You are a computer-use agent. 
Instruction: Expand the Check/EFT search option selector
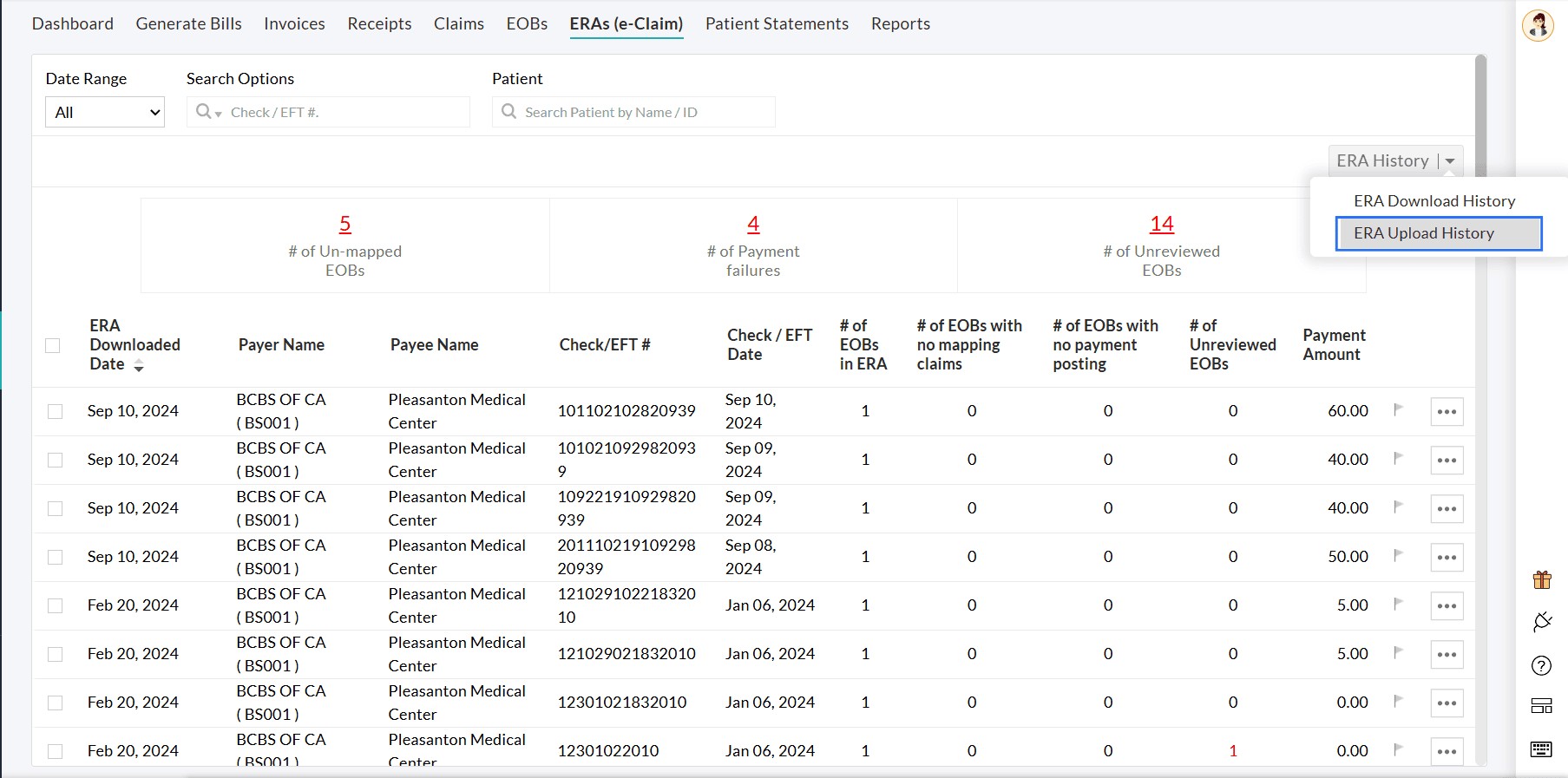209,112
